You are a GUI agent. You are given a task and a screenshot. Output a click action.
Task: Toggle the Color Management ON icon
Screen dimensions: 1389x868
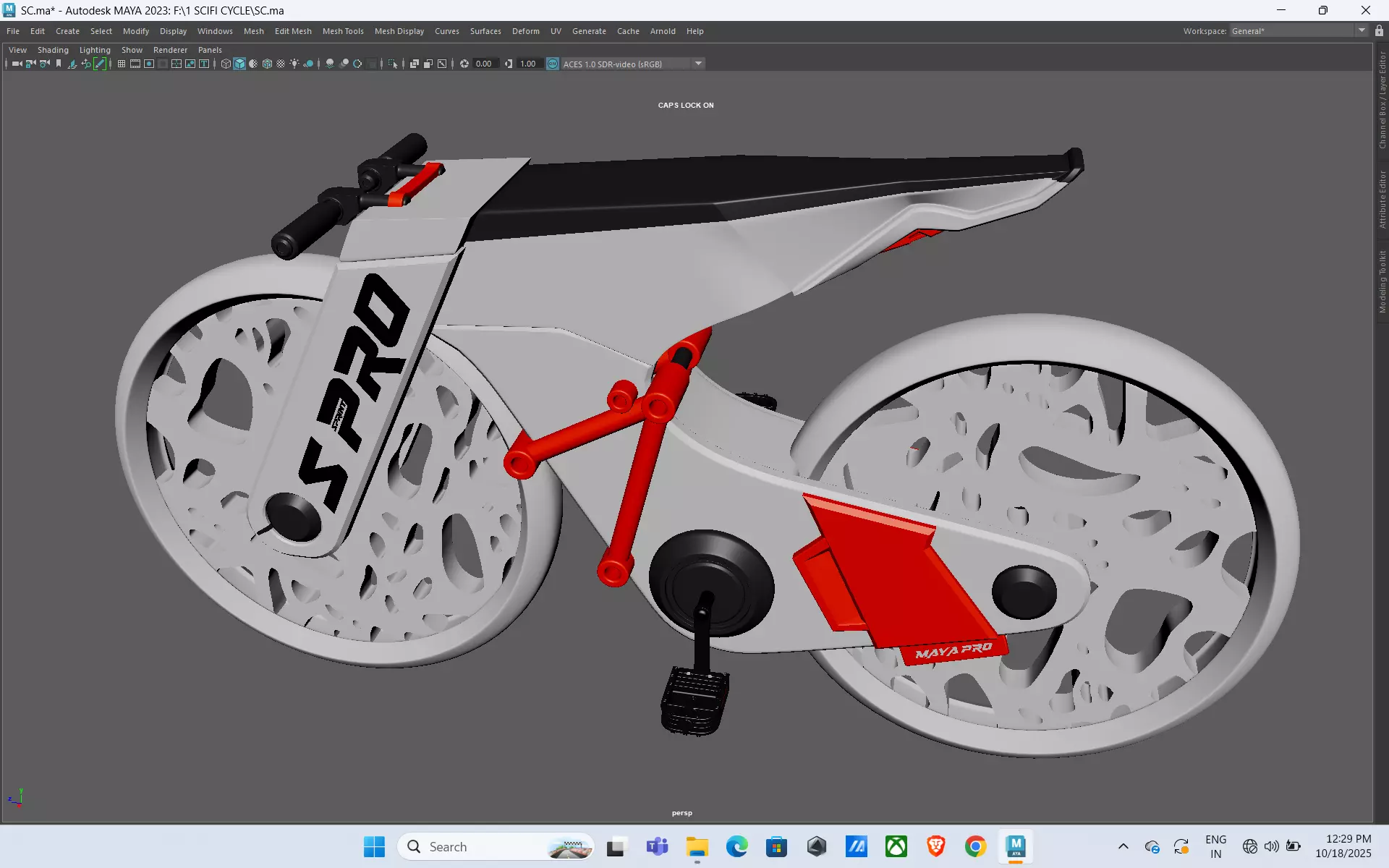[x=553, y=64]
